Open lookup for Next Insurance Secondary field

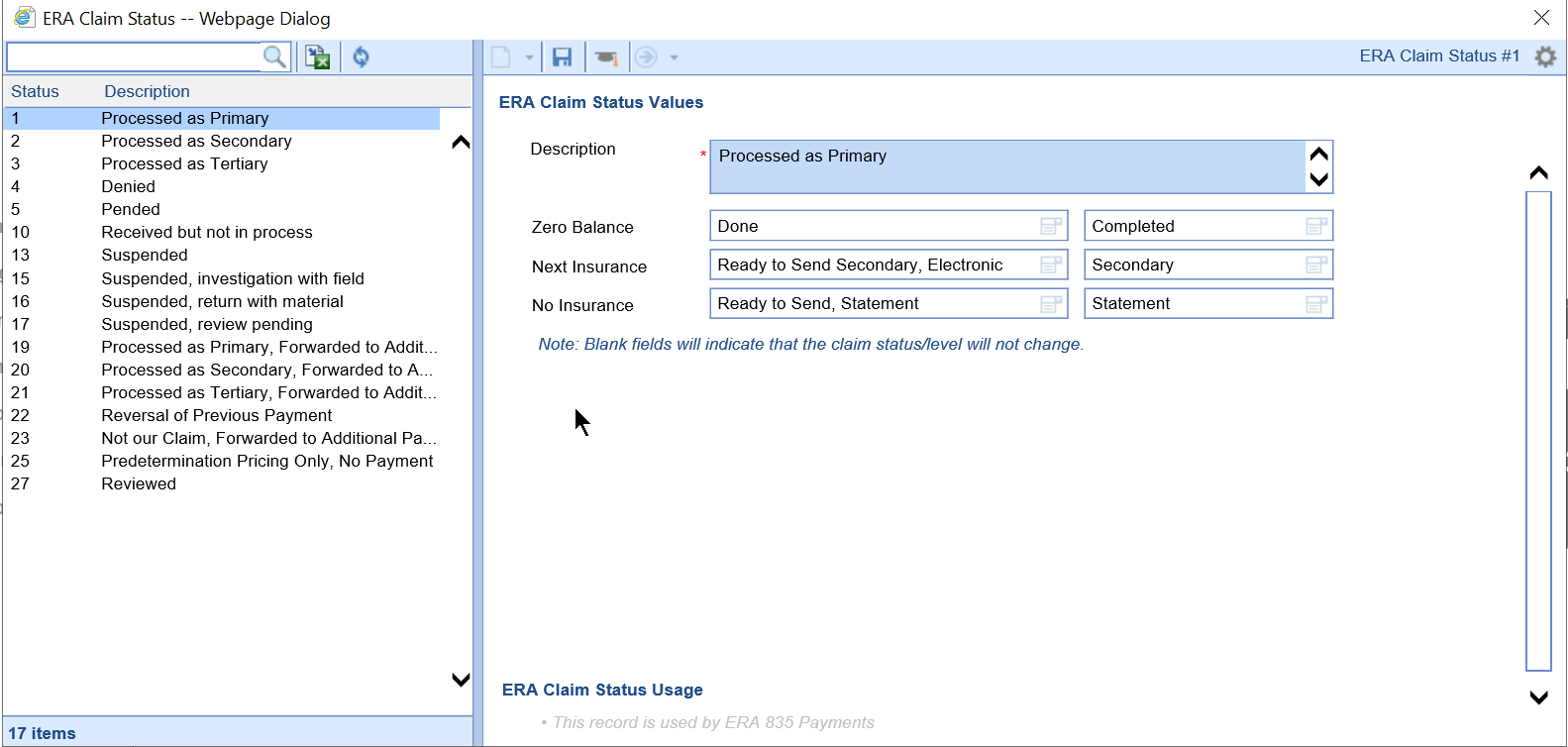click(x=1316, y=266)
